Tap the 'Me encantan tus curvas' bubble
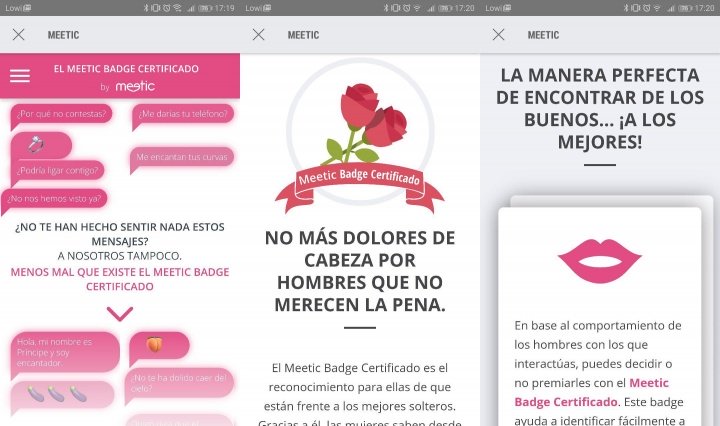 point(182,157)
